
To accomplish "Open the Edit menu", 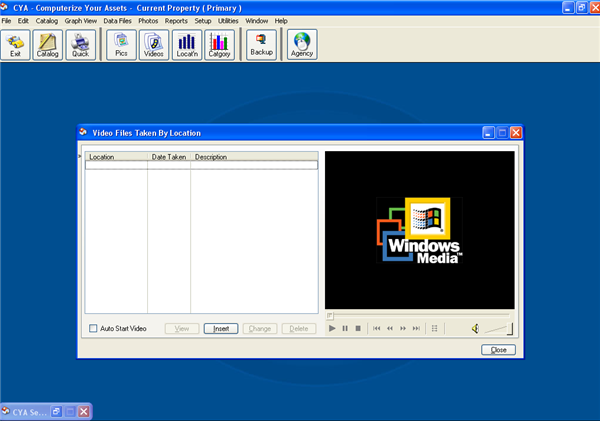I will (23, 21).
